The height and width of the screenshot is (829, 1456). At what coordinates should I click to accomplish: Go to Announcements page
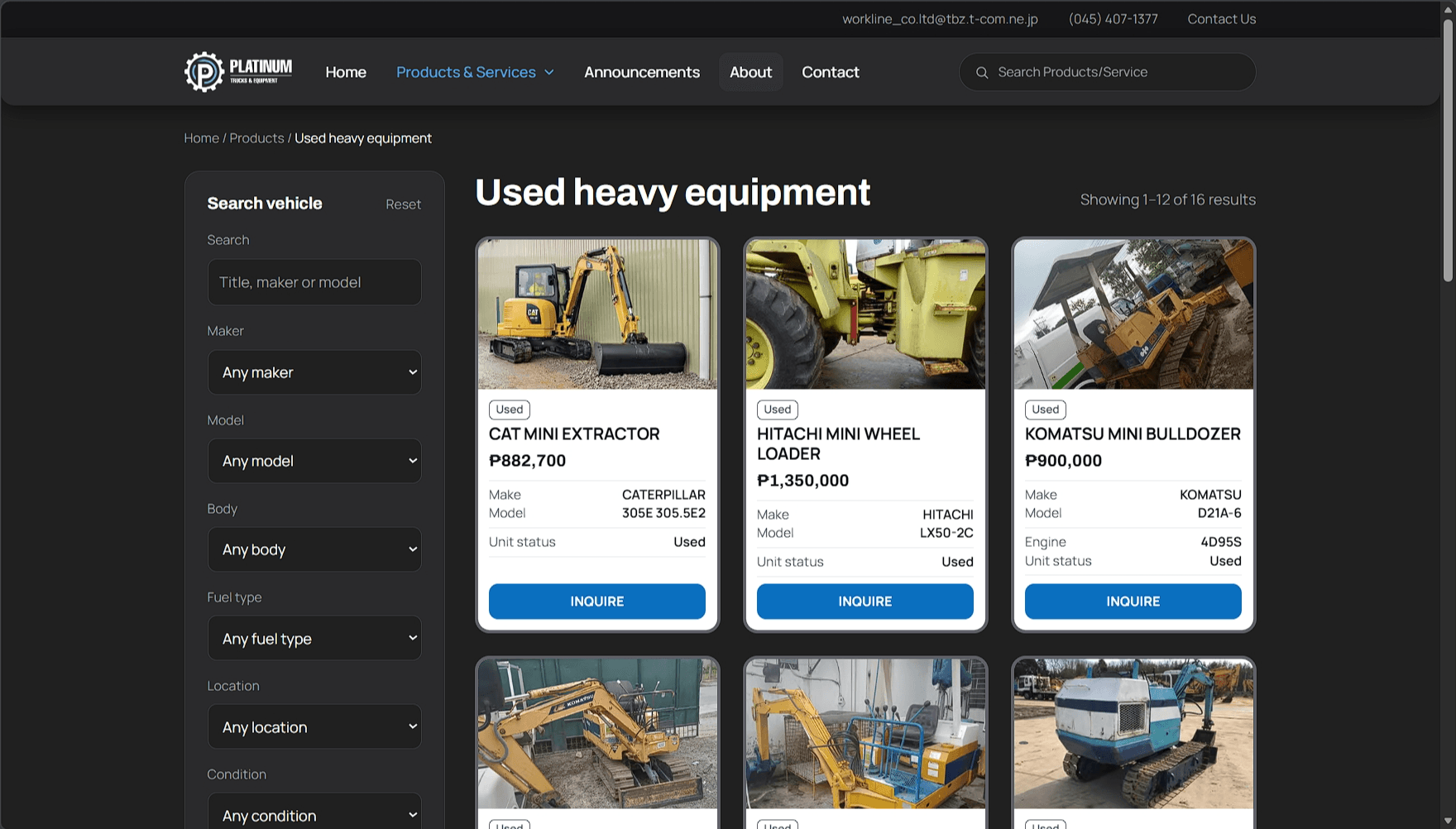[x=642, y=72]
